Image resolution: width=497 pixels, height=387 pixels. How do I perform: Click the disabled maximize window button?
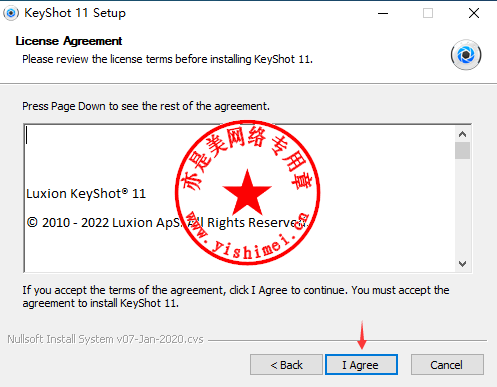click(428, 13)
